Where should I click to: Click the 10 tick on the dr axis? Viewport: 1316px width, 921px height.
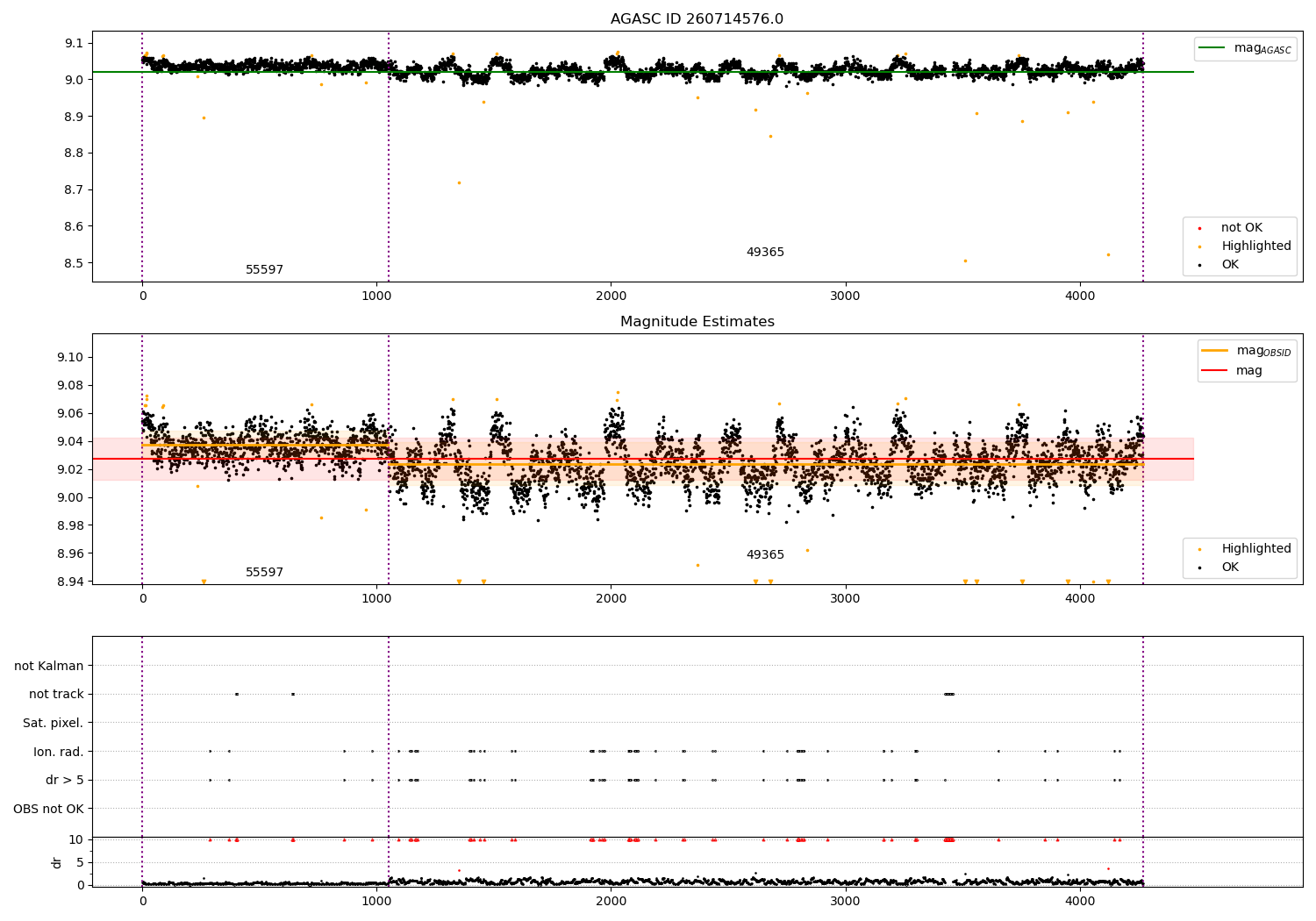[x=76, y=840]
